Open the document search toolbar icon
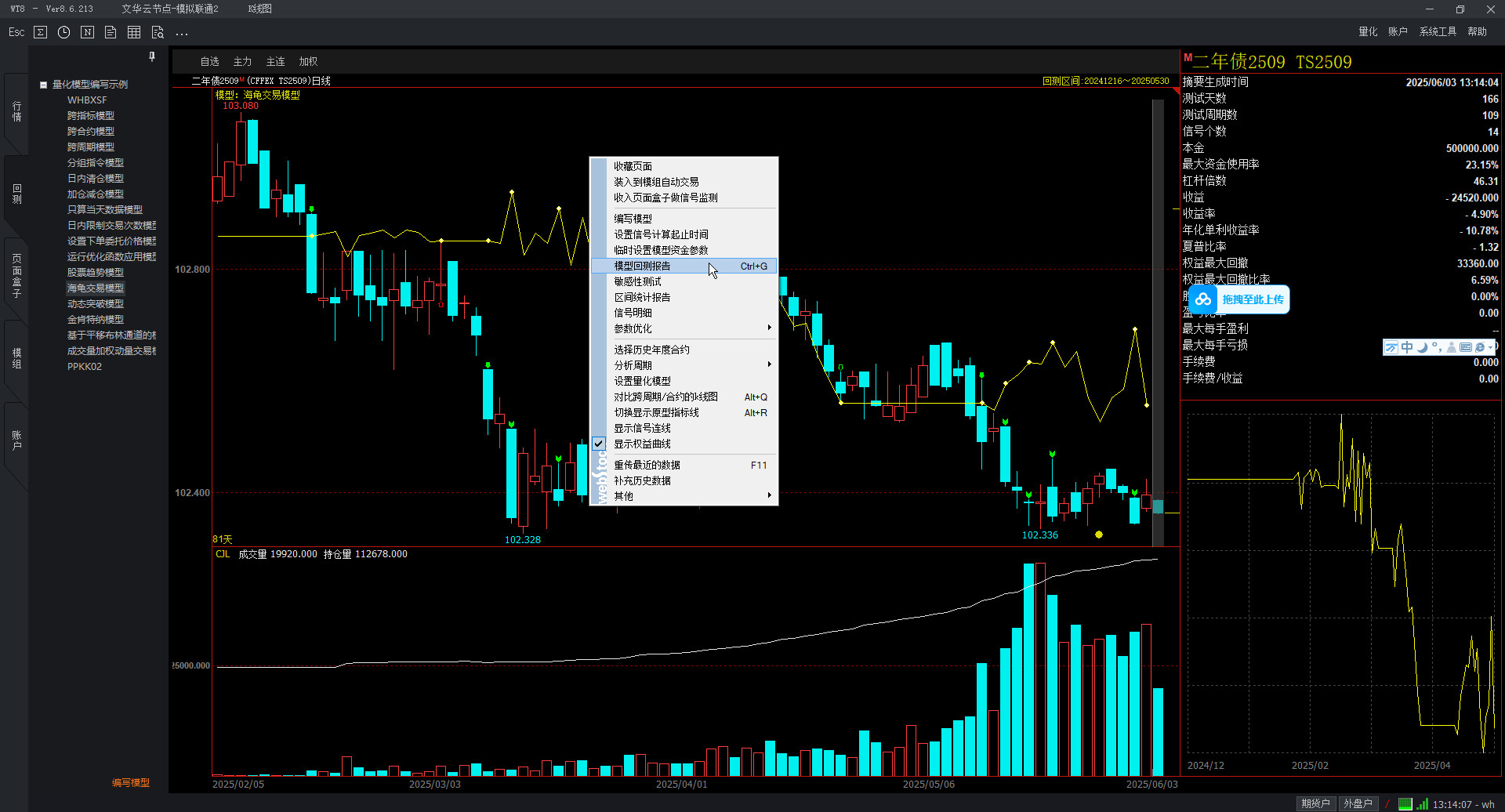1505x812 pixels. (x=158, y=32)
